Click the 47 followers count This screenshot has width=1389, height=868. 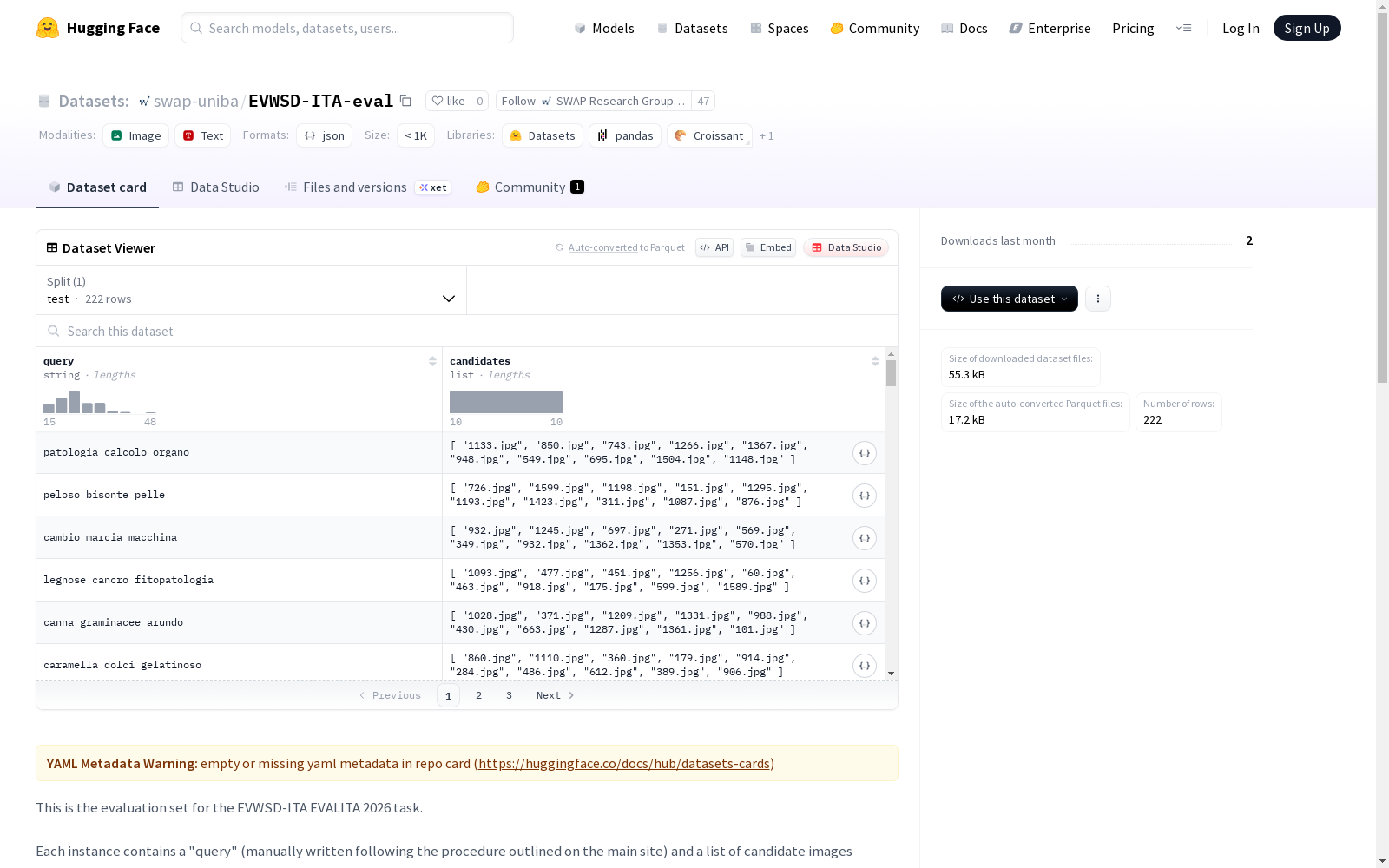[x=703, y=101]
